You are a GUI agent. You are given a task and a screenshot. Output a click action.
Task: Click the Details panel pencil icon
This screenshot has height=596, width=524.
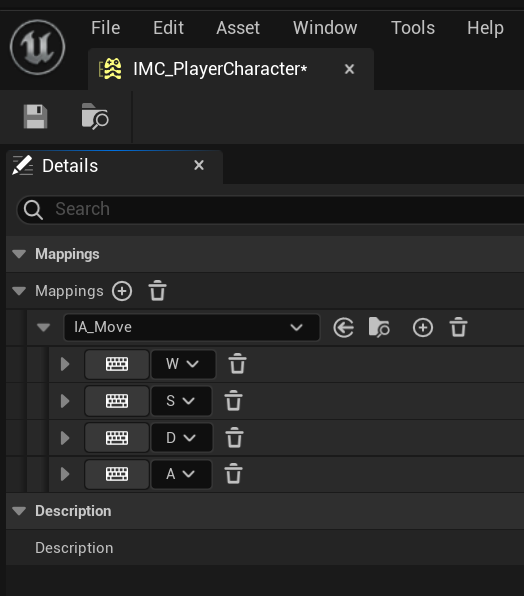(22, 165)
